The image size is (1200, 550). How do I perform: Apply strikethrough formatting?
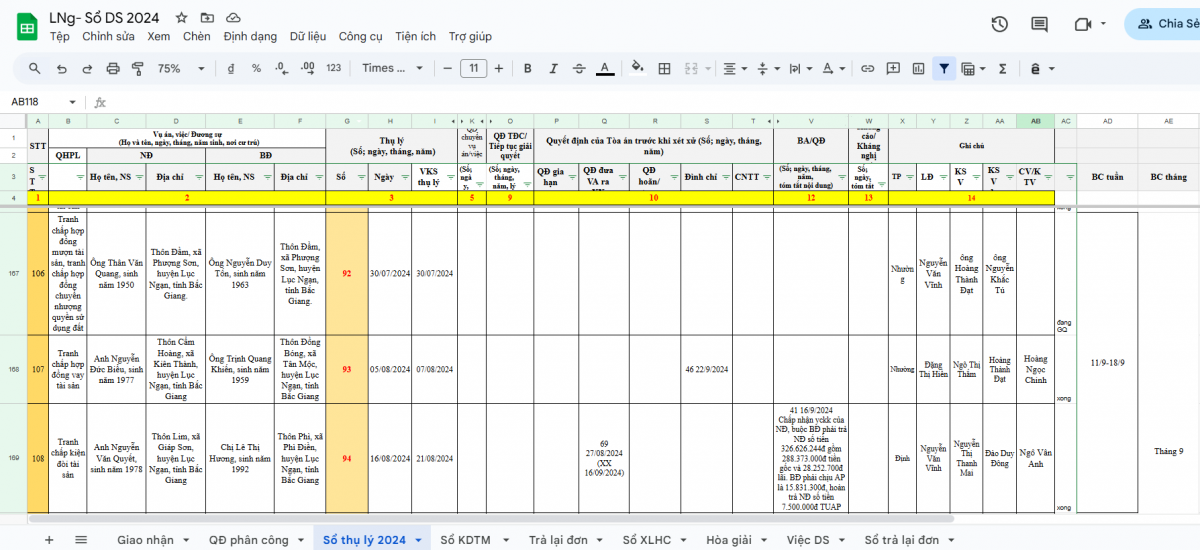click(x=579, y=68)
